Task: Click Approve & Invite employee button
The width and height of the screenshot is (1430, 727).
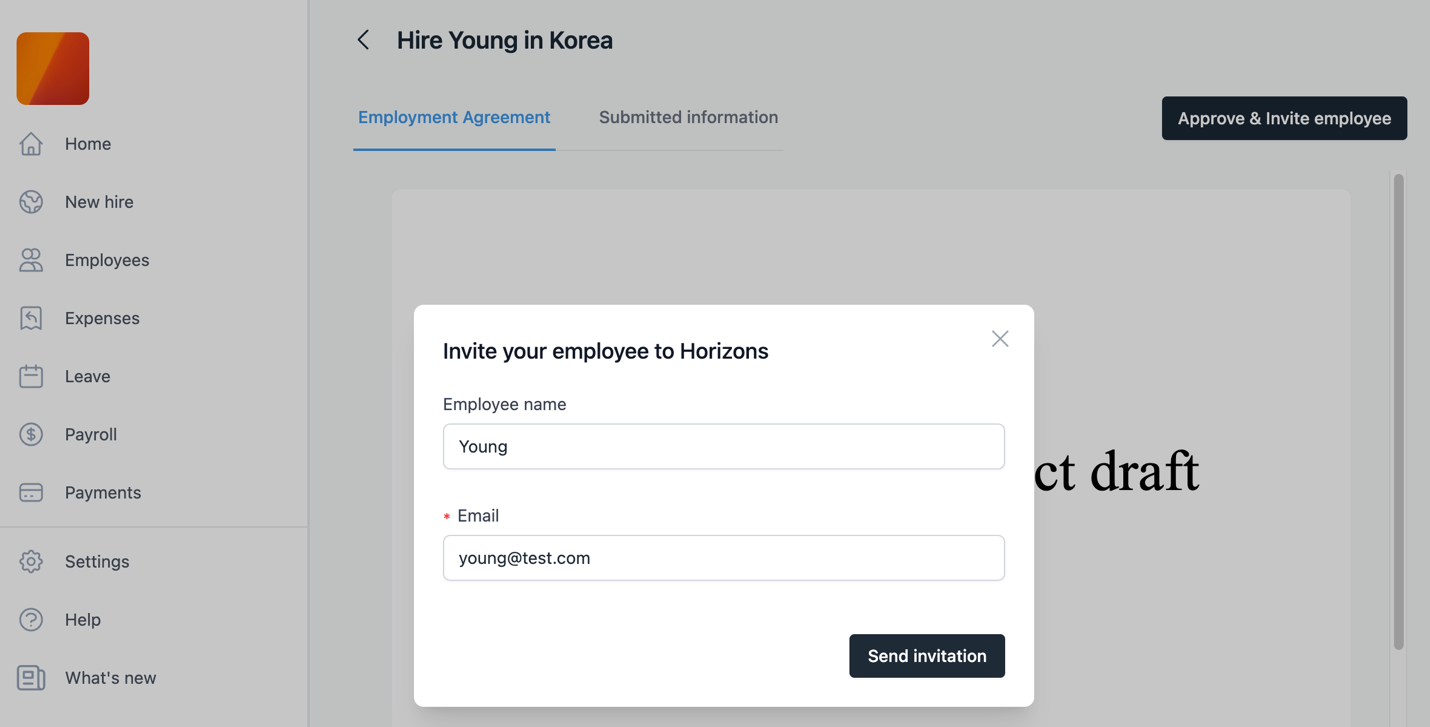Action: click(x=1284, y=118)
